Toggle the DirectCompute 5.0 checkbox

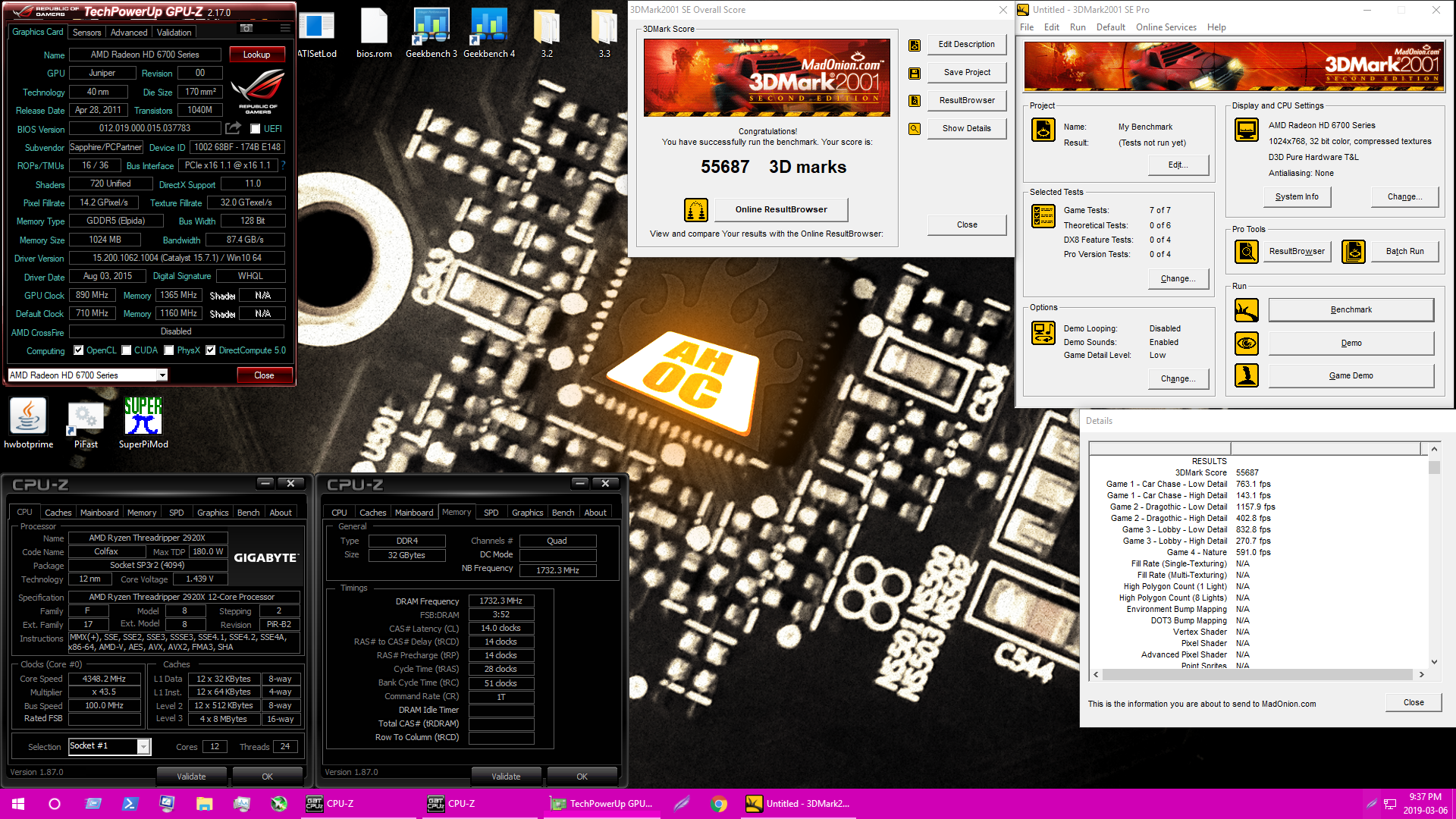point(211,350)
